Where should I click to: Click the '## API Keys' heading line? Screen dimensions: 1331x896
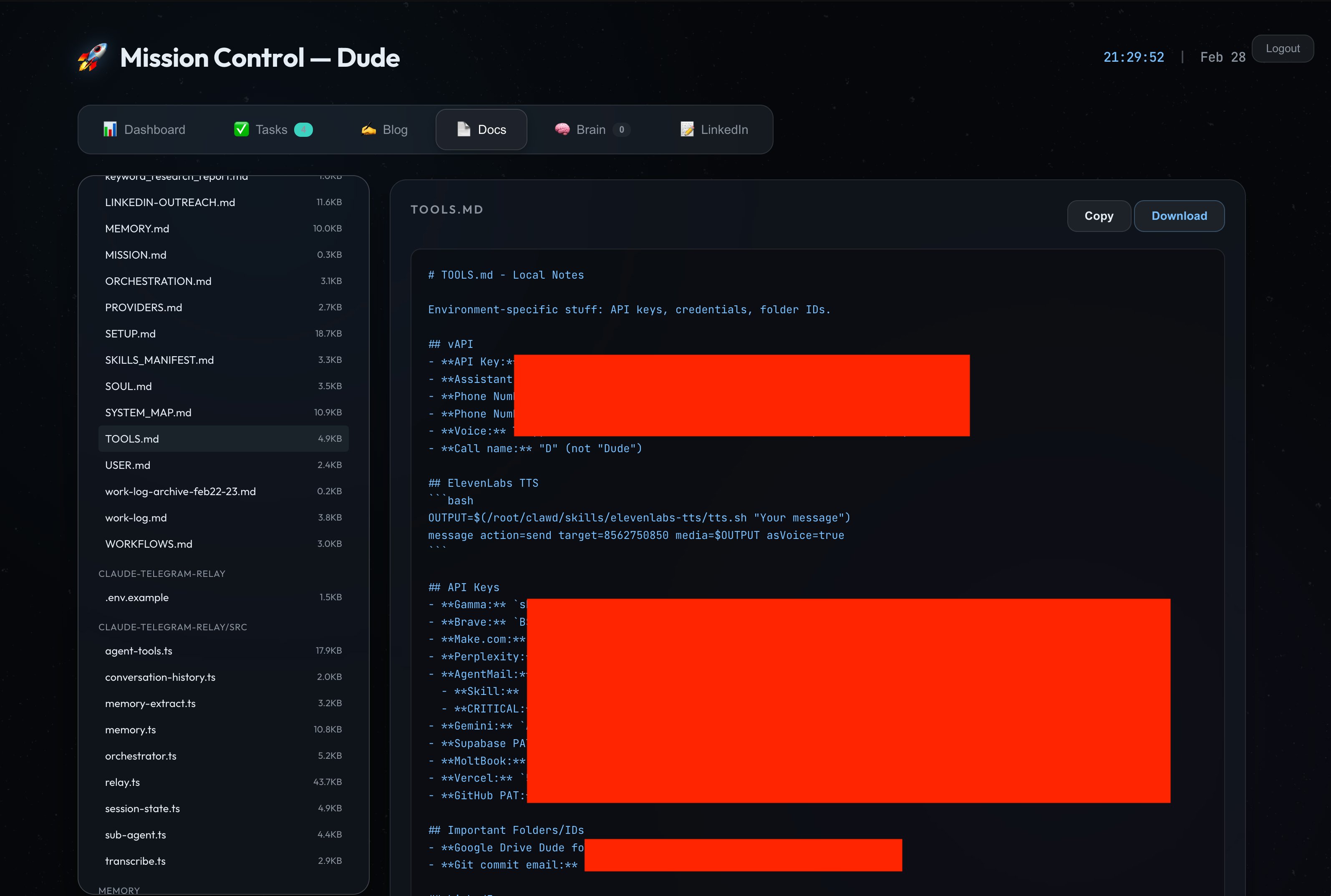(464, 587)
